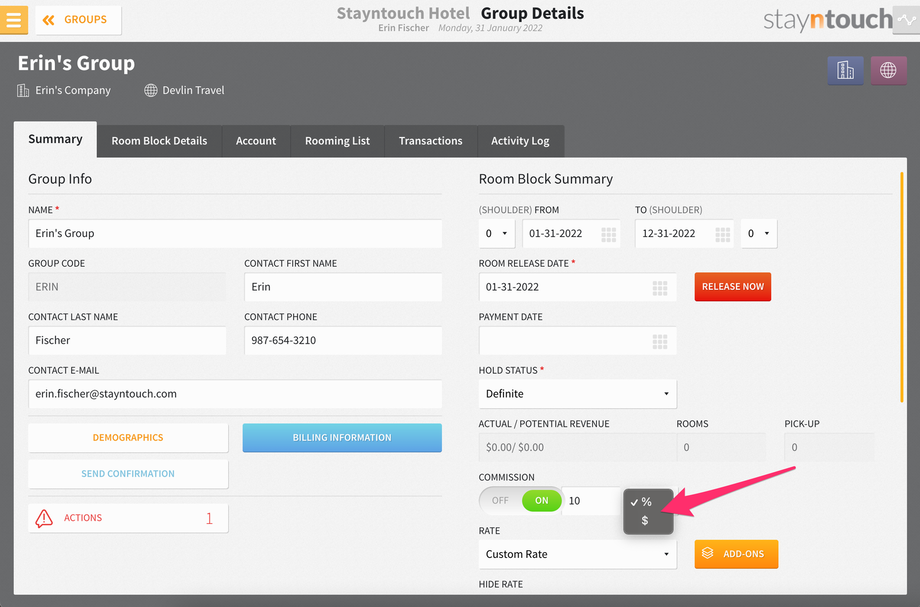Click empty Payment Date field
920x607 pixels.
(x=577, y=340)
